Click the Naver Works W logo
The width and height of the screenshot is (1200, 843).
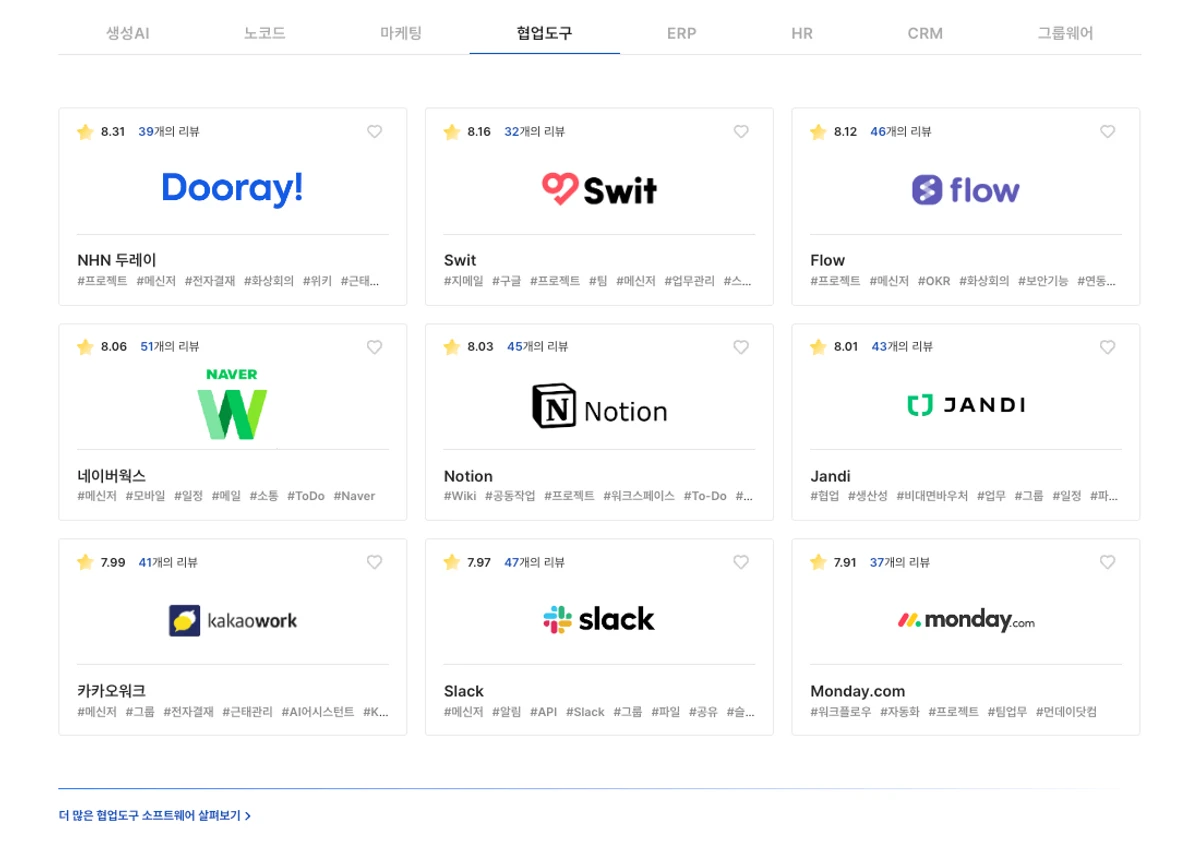pos(232,404)
